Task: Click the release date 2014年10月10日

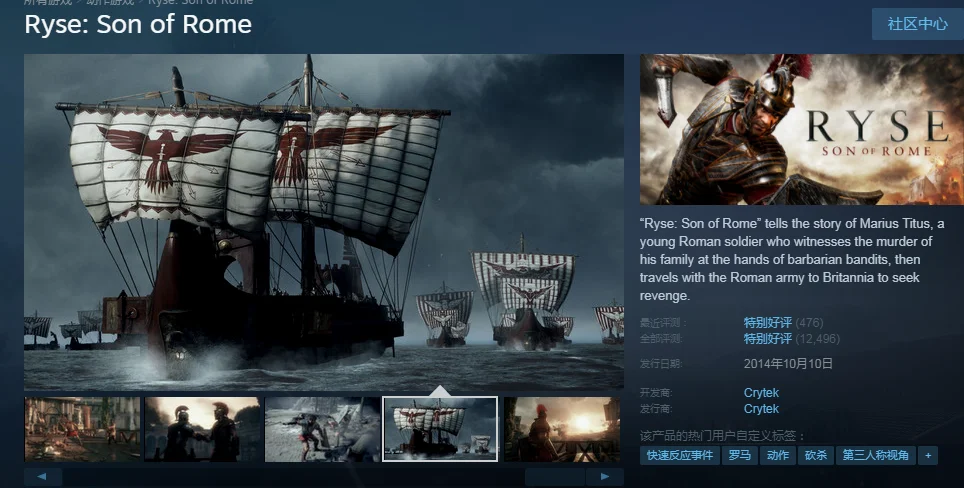Action: (788, 363)
